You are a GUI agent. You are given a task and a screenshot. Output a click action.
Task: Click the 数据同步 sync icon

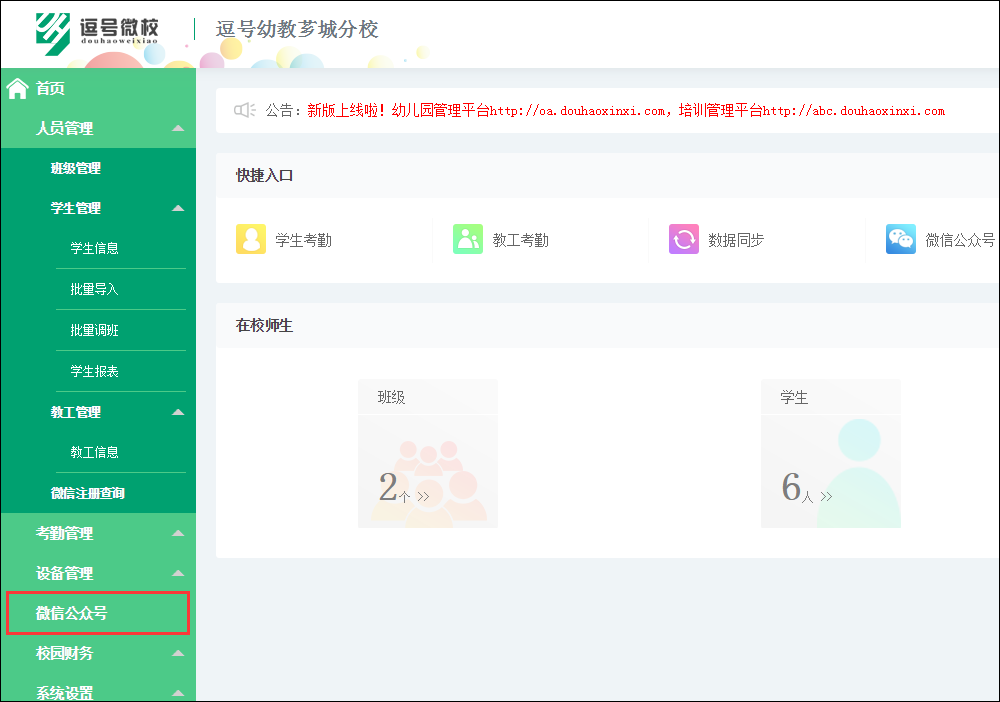(x=684, y=239)
